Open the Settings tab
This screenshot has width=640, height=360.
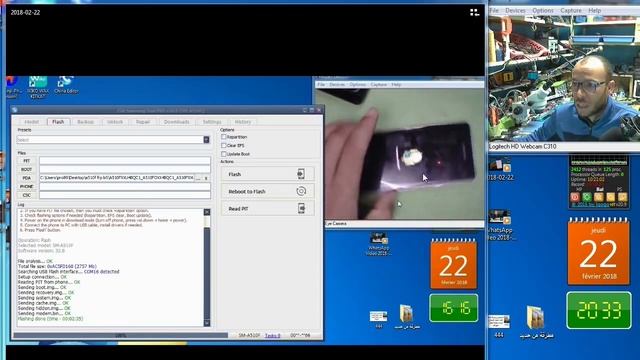coord(212,122)
